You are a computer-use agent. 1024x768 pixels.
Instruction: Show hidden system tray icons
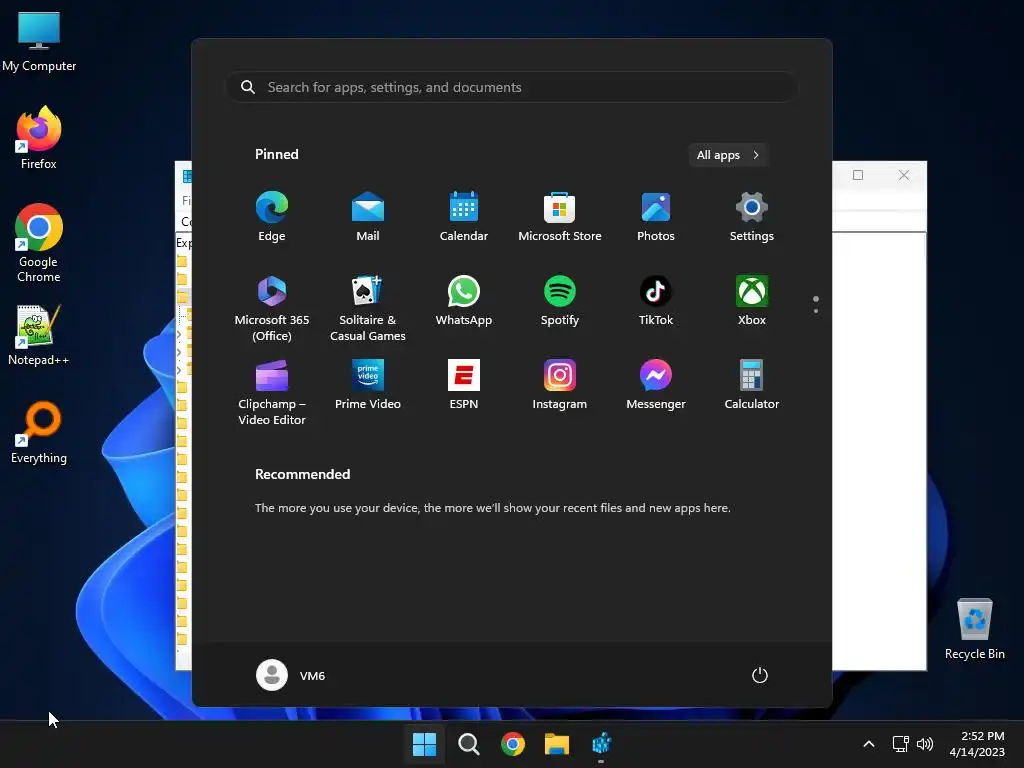869,744
